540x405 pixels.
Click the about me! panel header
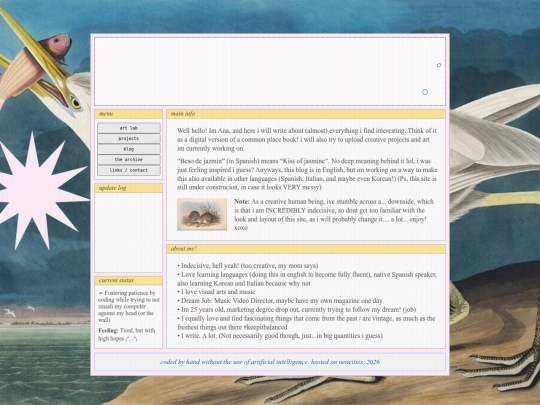[306, 249]
